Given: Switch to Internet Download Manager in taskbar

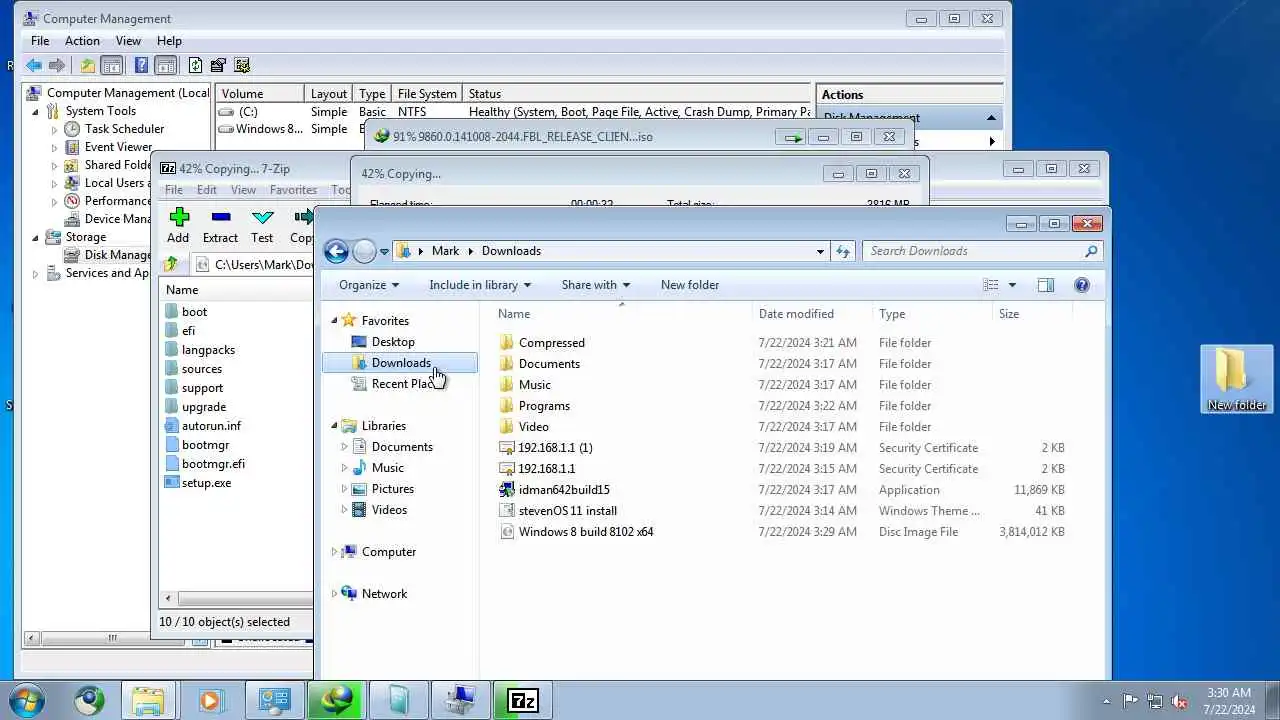Looking at the screenshot, I should 336,700.
